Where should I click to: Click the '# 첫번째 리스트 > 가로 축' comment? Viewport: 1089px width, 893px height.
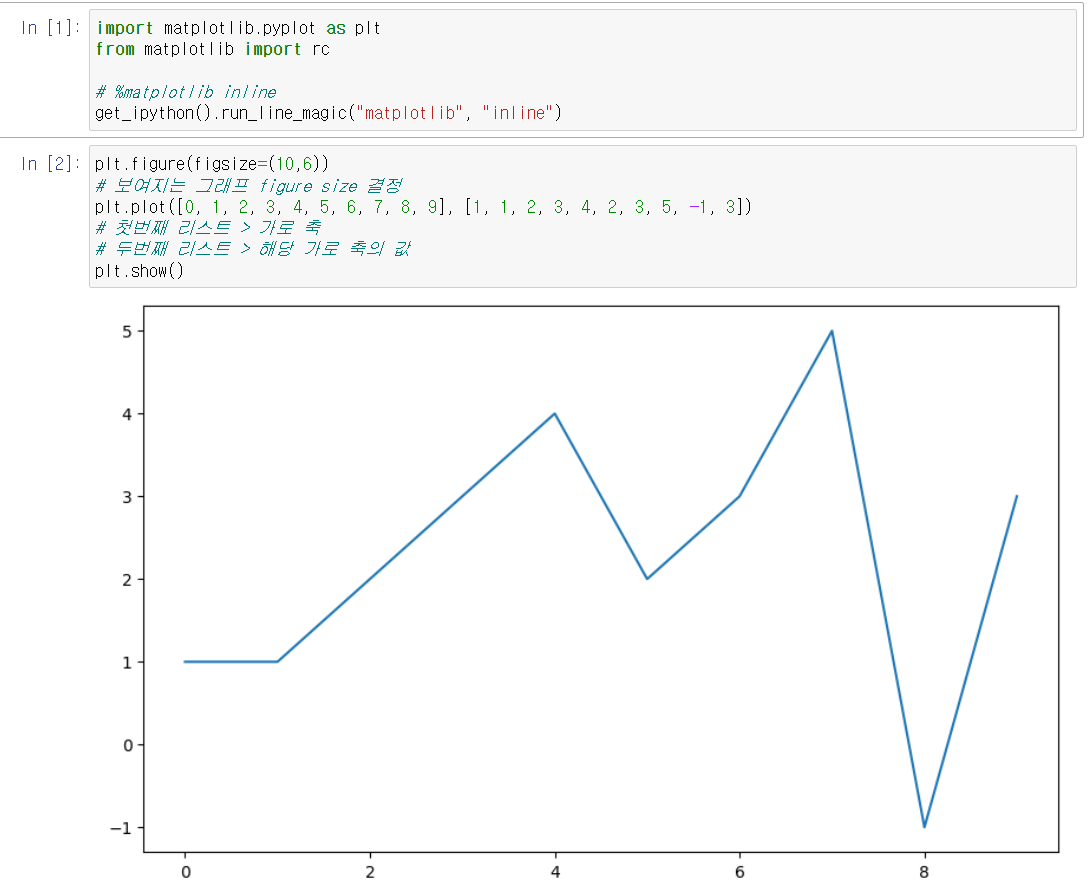[208, 228]
